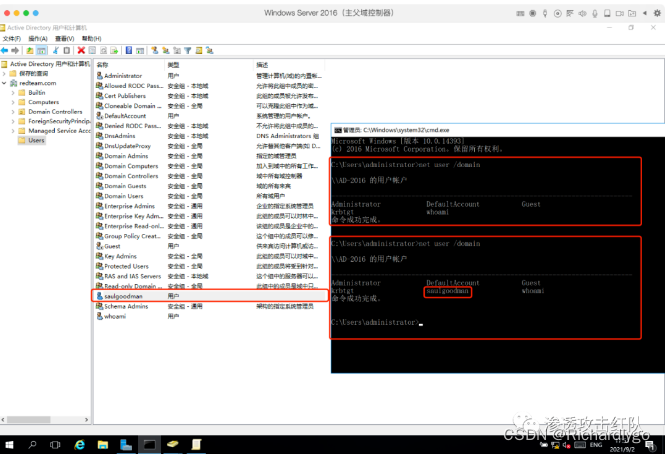Click the taskbar date 2021/9/2
666x454 pixels.
(x=622, y=449)
